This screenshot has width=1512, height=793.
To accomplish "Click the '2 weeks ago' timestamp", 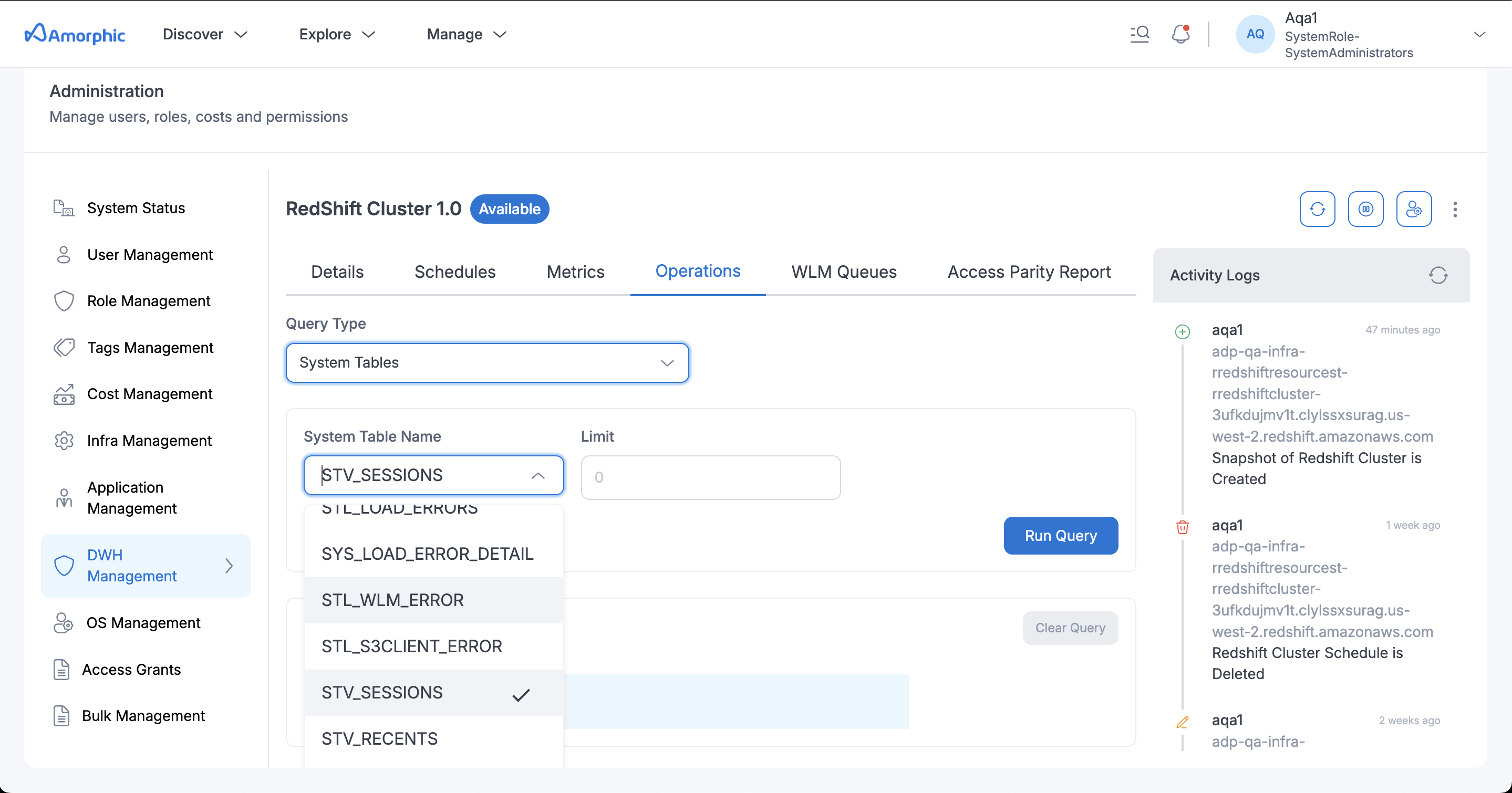I will click(1409, 721).
